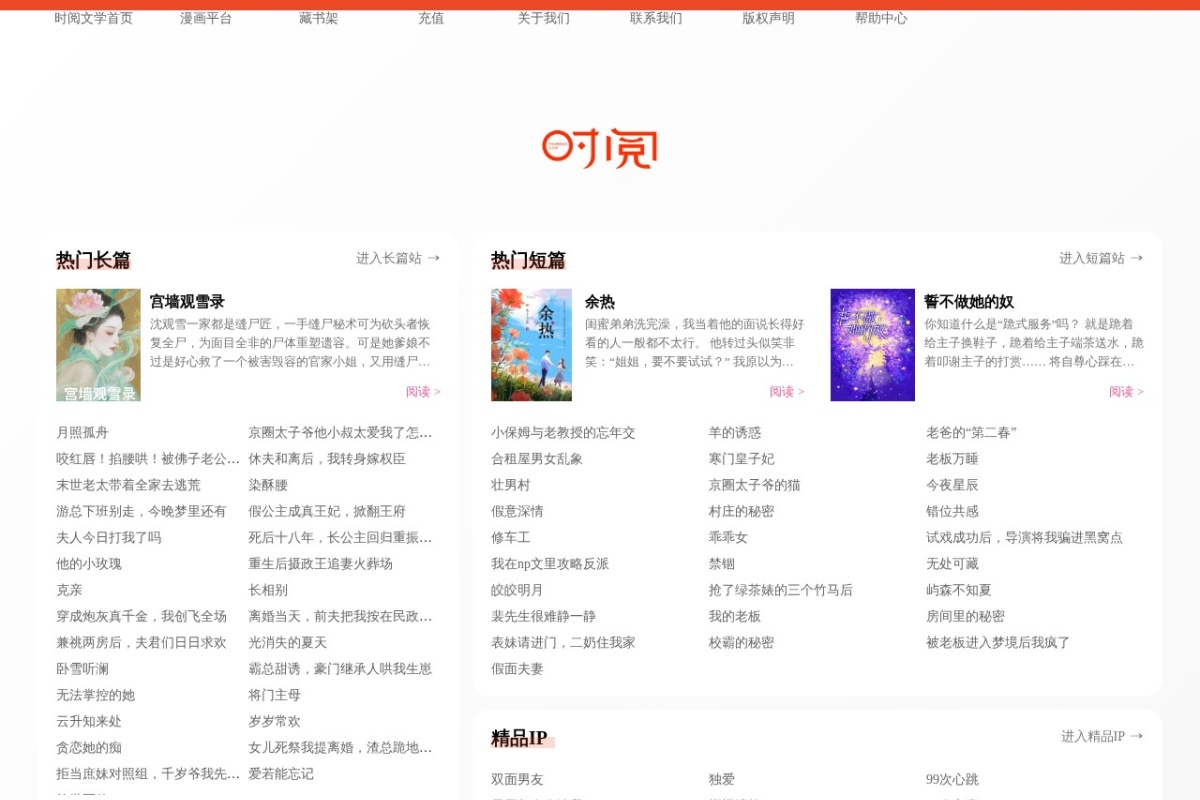Open 藏书架 in top navigation
The width and height of the screenshot is (1200, 800).
pos(318,18)
